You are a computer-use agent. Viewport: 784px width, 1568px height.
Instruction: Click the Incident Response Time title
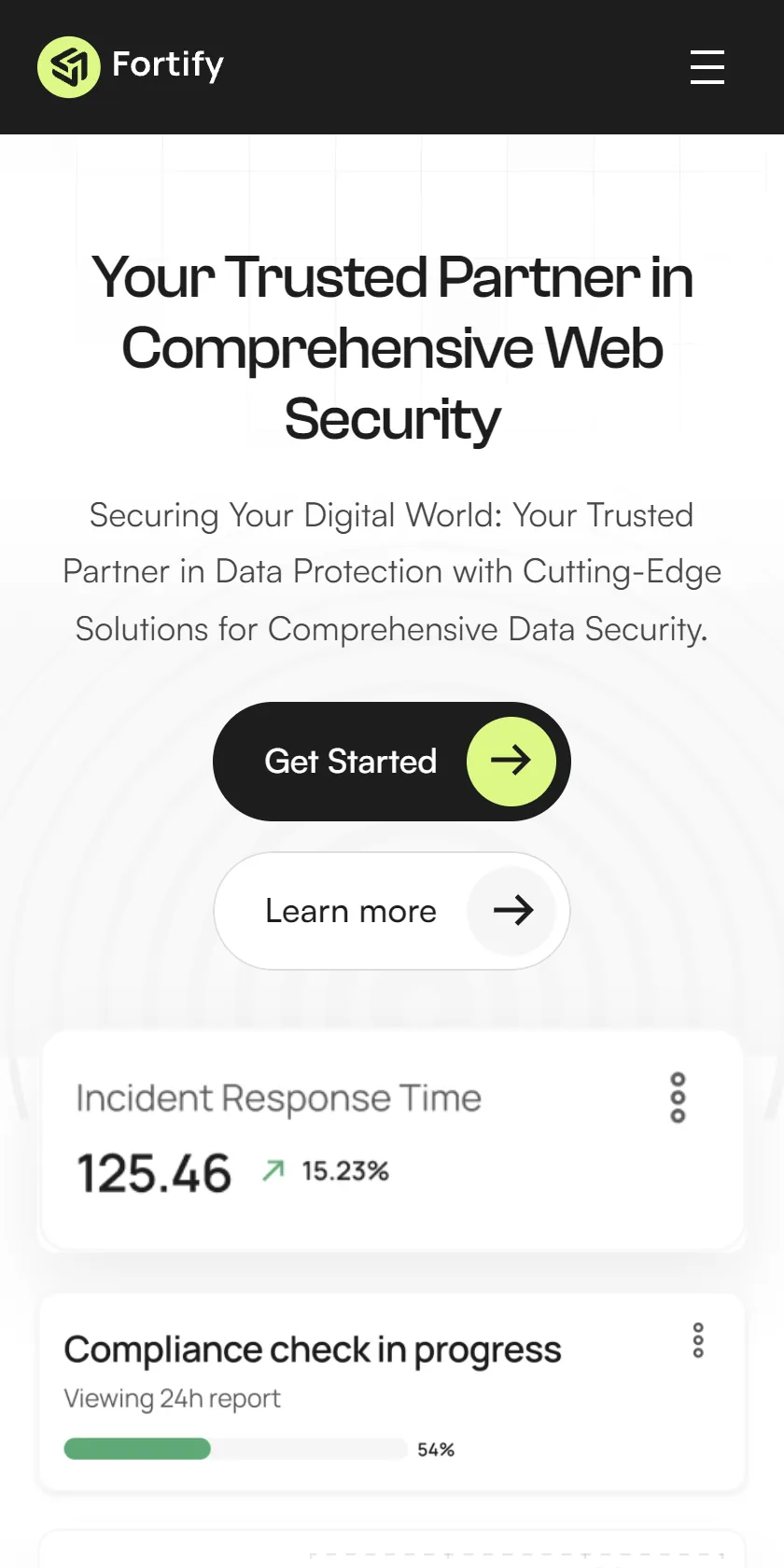(x=279, y=1099)
